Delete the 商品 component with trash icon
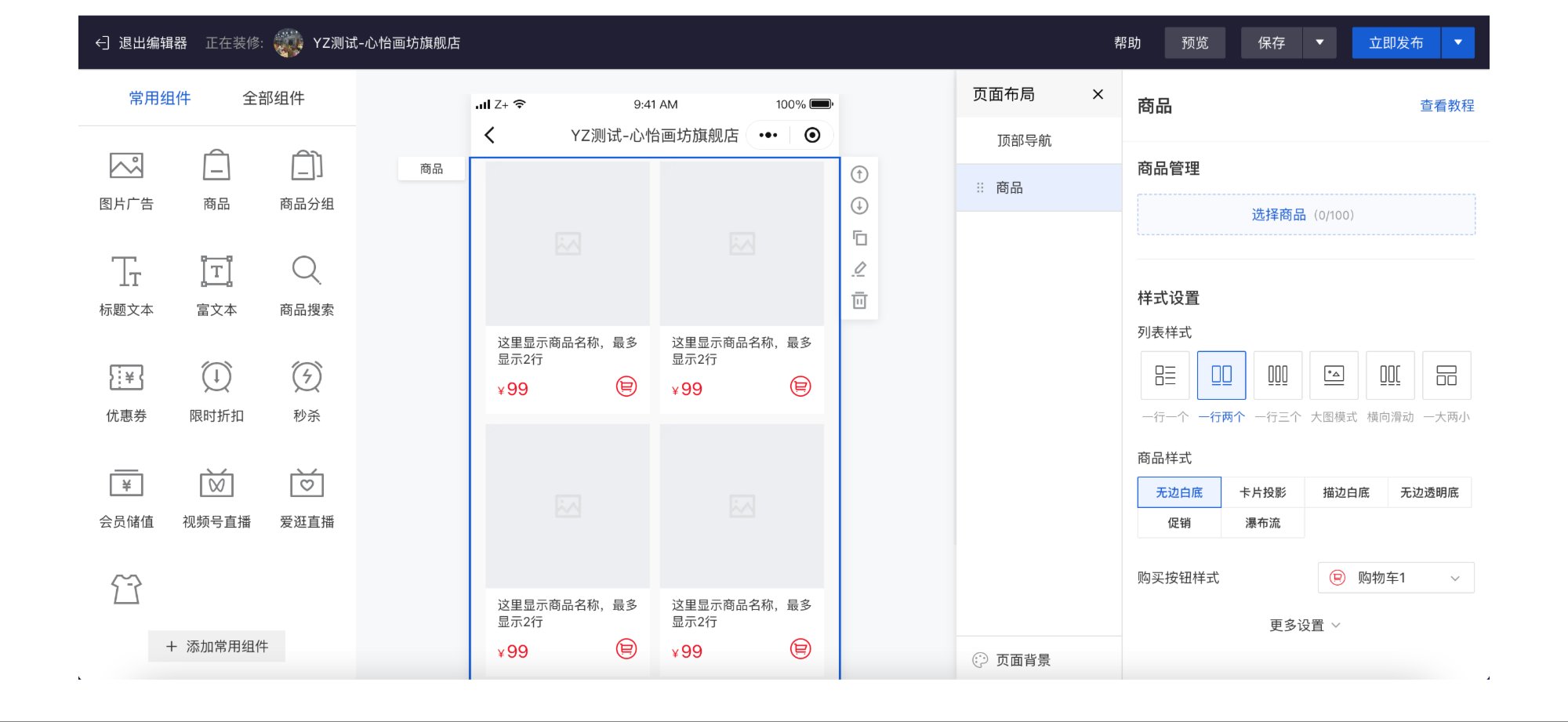 (x=859, y=299)
